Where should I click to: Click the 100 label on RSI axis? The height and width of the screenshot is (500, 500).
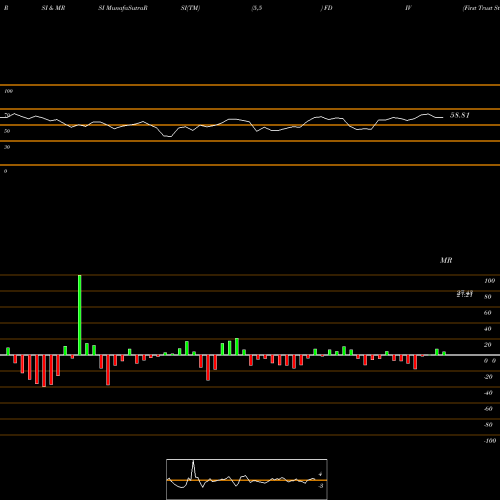(8, 91)
